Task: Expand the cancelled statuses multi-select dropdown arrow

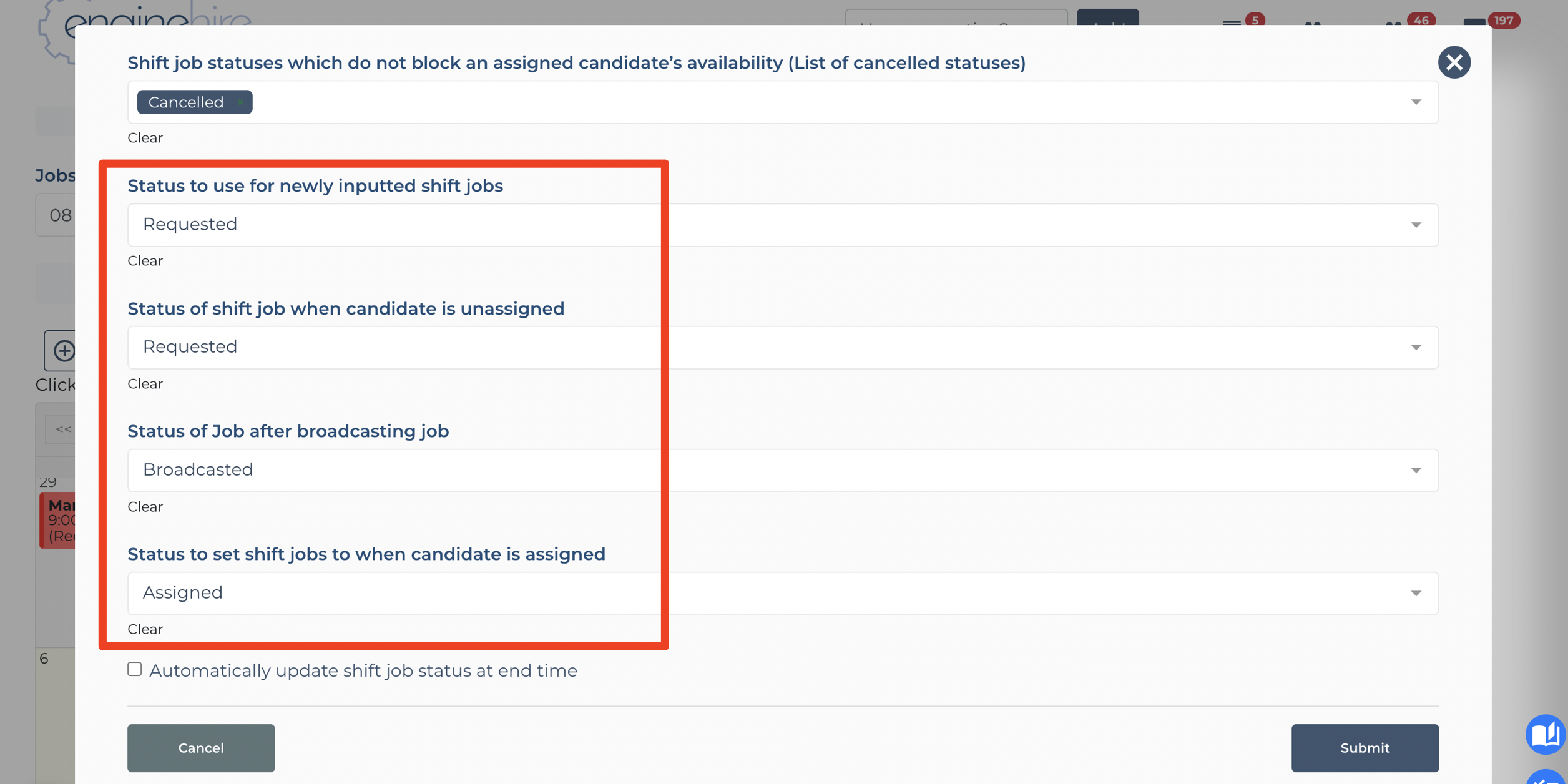Action: [x=1416, y=102]
